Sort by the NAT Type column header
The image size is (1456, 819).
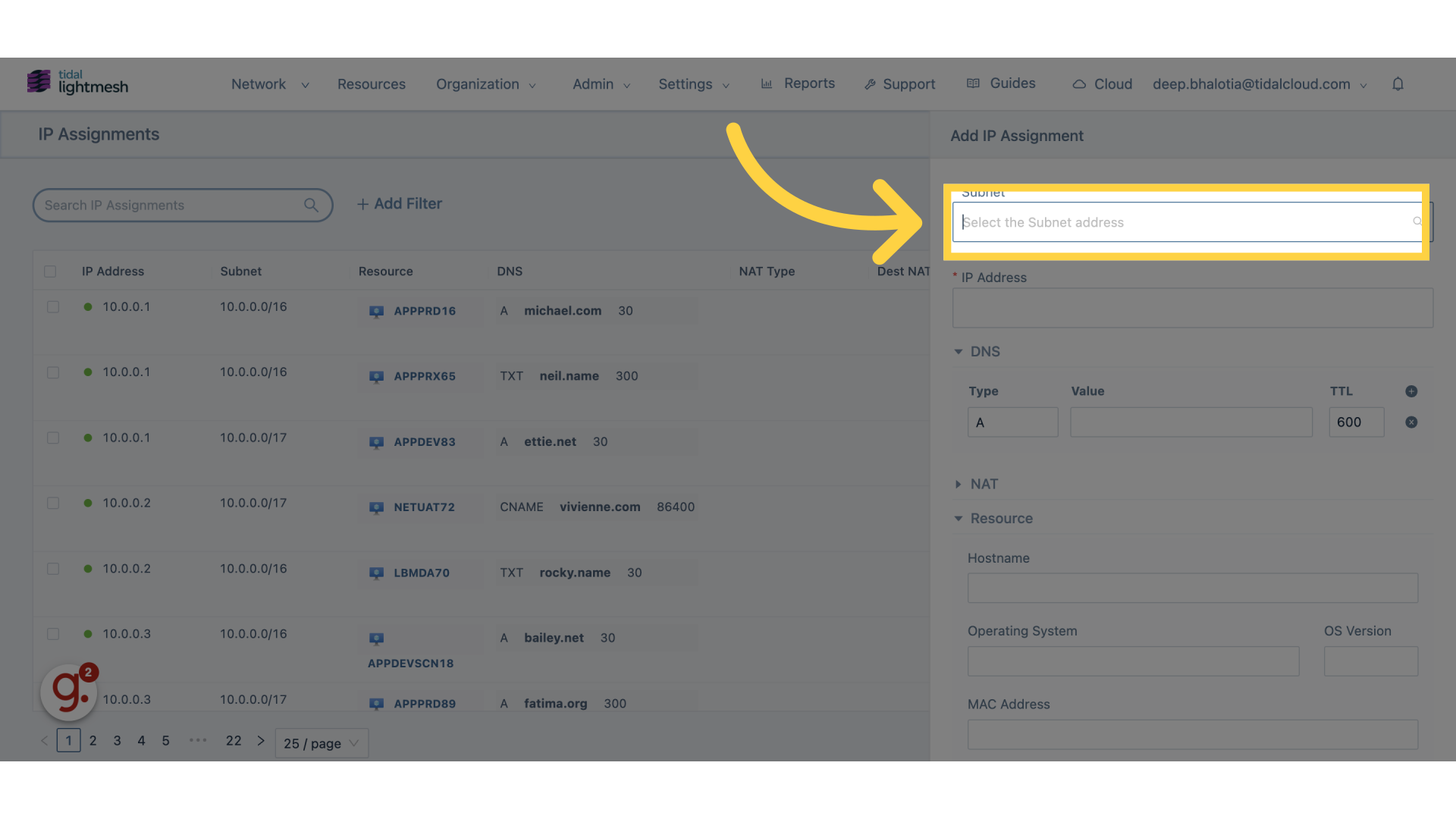767,271
